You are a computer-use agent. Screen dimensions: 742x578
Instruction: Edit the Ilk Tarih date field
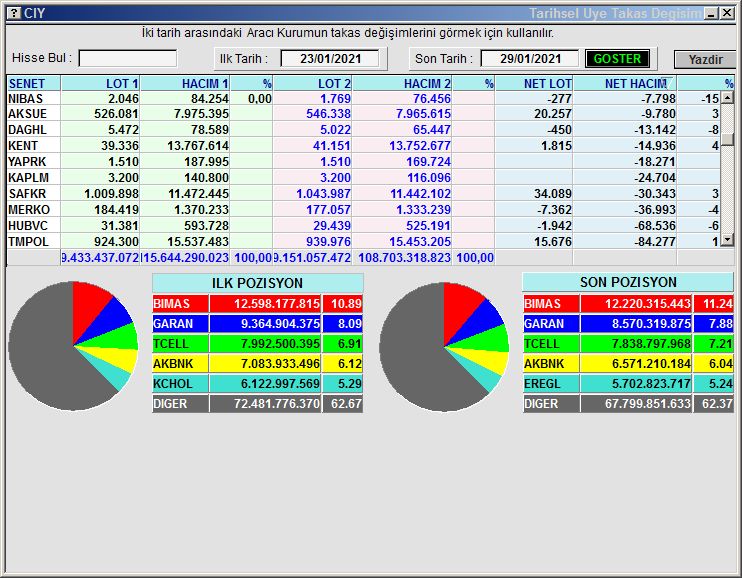coord(330,59)
